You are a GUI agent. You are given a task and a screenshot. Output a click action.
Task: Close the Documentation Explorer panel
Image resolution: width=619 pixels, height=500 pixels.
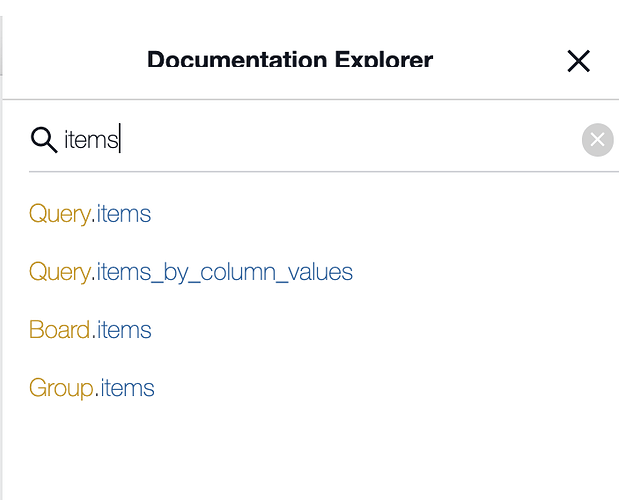point(578,61)
